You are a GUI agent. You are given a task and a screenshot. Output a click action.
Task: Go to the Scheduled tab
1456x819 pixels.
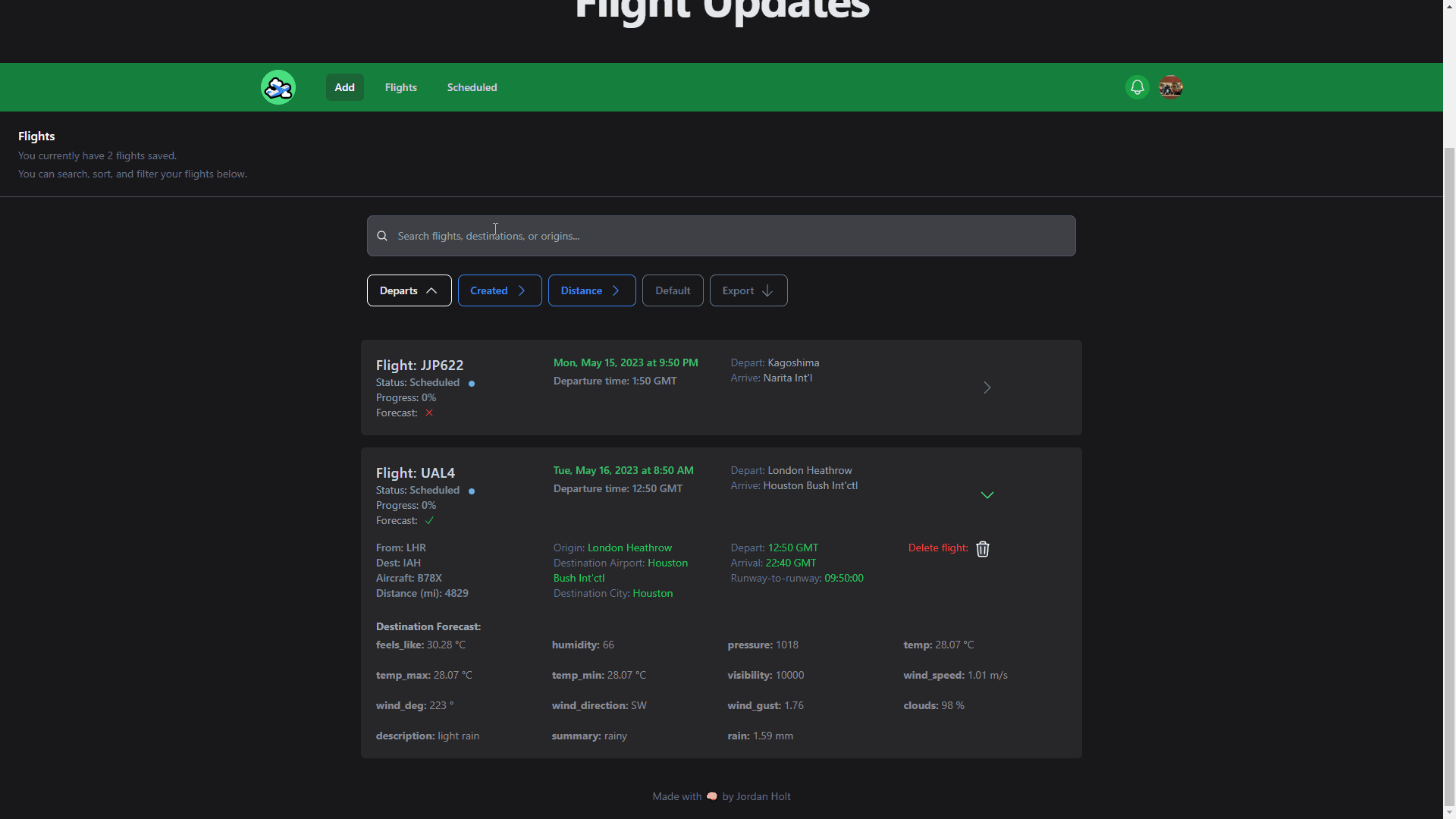pyautogui.click(x=472, y=87)
